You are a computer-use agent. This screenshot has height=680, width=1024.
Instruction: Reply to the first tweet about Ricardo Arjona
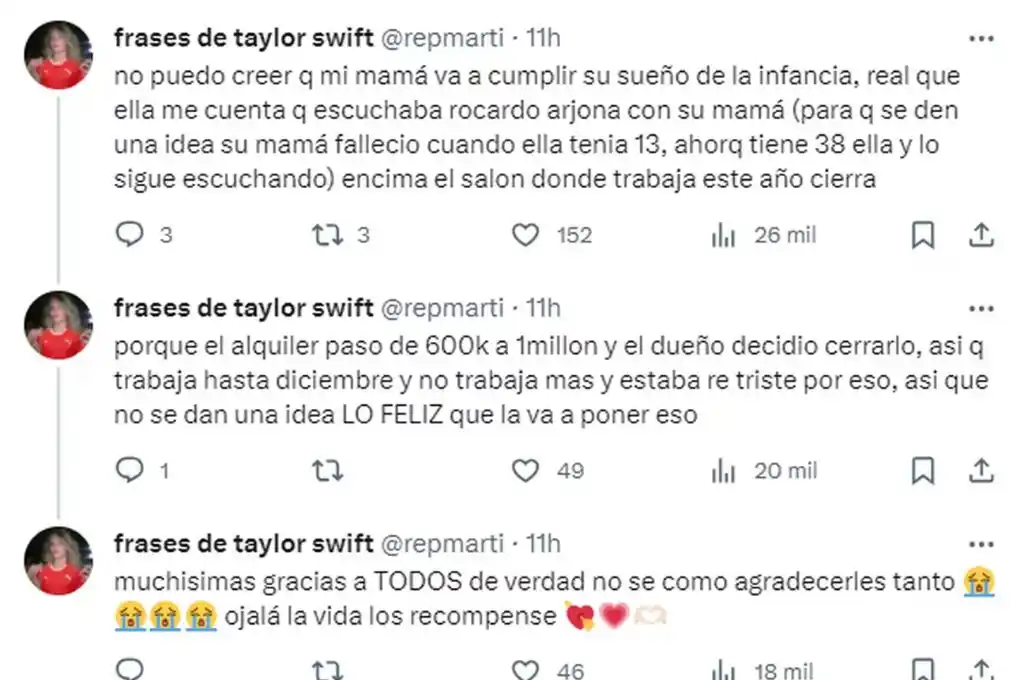[x=131, y=235]
